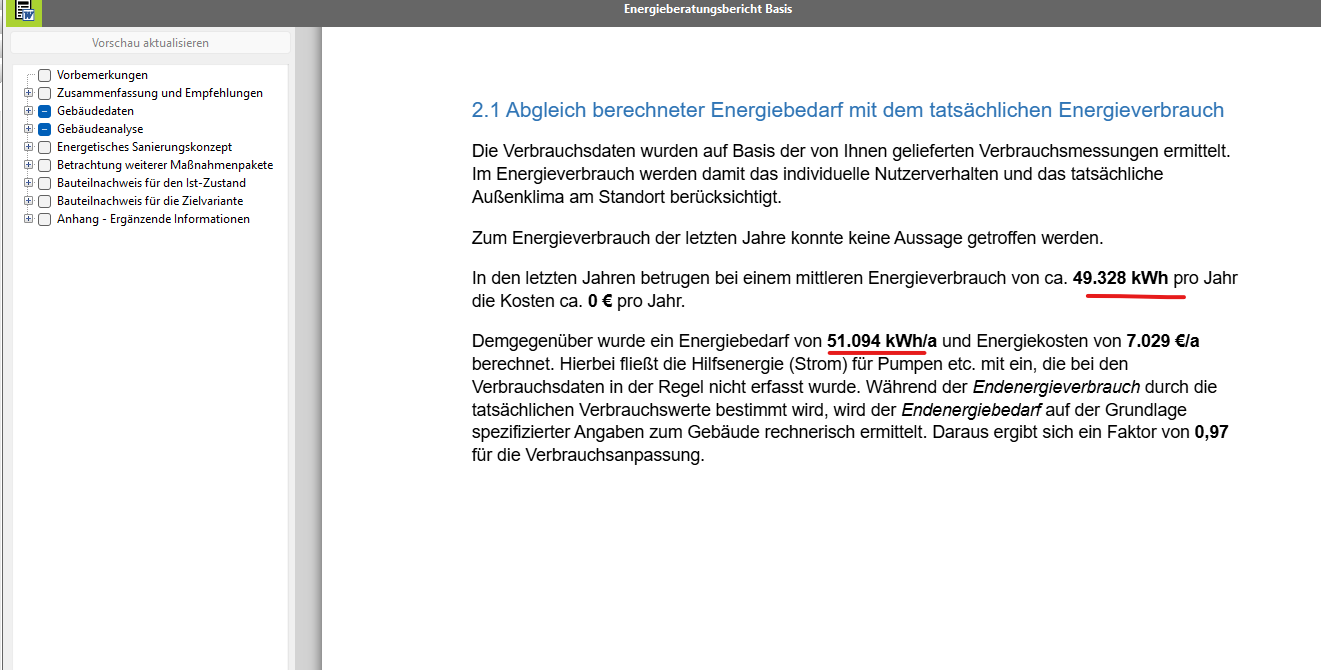Tick the Energetisches Sanierungskonzept checkbox
1321x670 pixels.
[x=44, y=147]
